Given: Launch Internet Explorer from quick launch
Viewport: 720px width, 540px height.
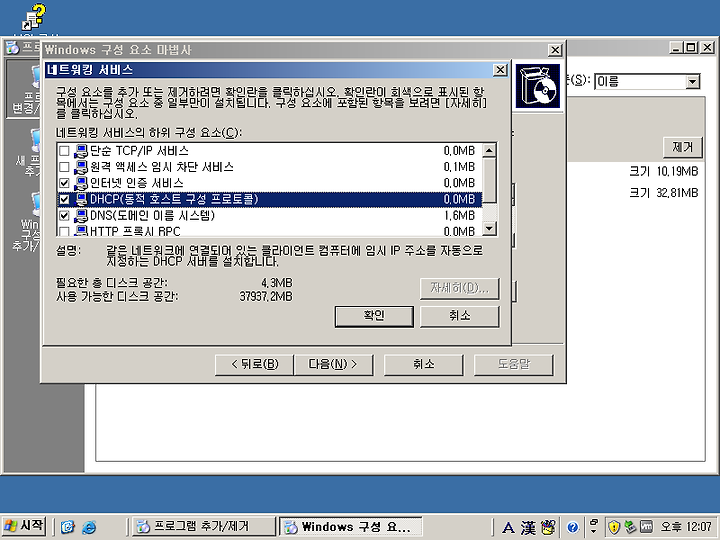Looking at the screenshot, I should (89, 527).
